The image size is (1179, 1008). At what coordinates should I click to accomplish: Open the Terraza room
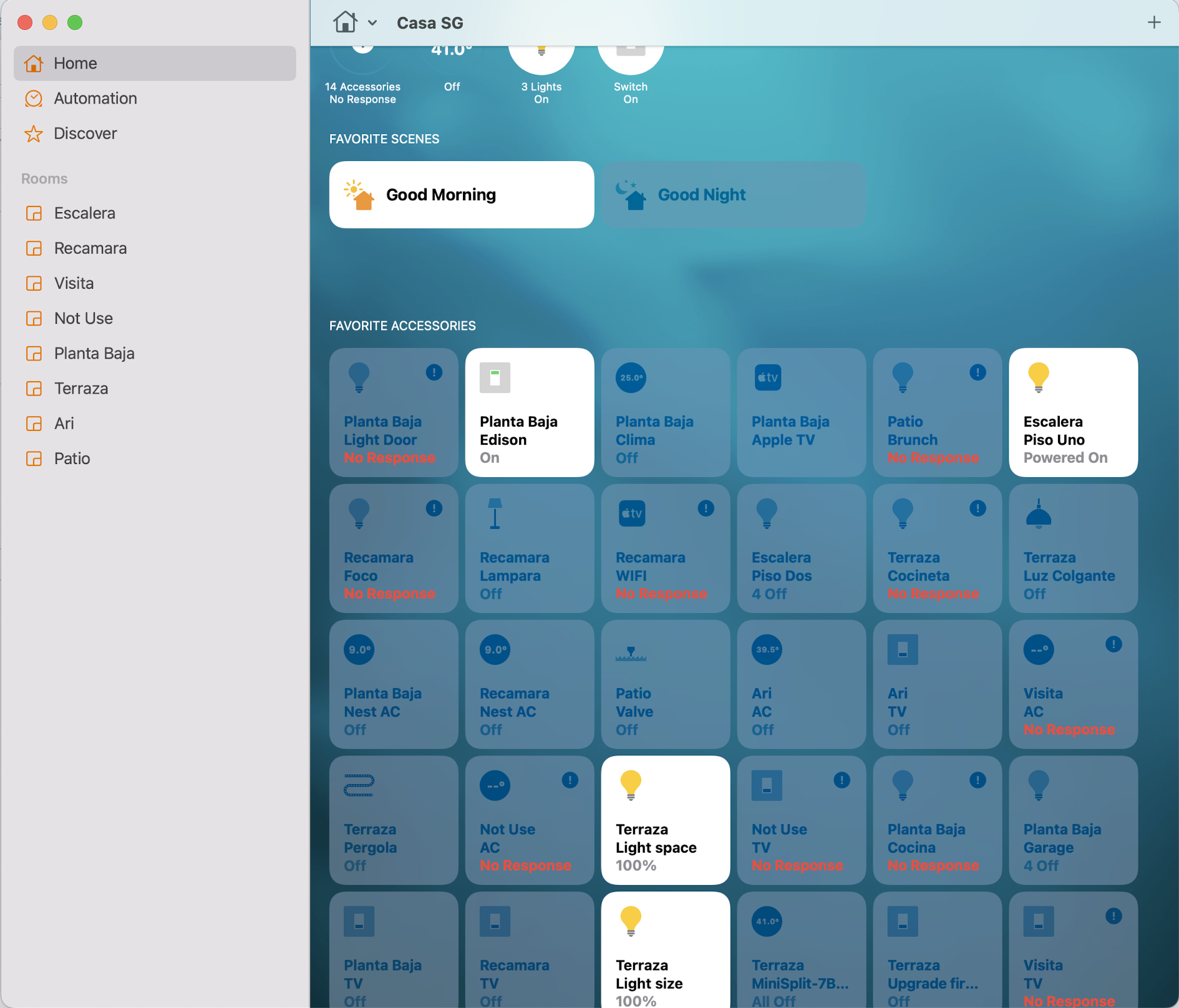pos(155,389)
